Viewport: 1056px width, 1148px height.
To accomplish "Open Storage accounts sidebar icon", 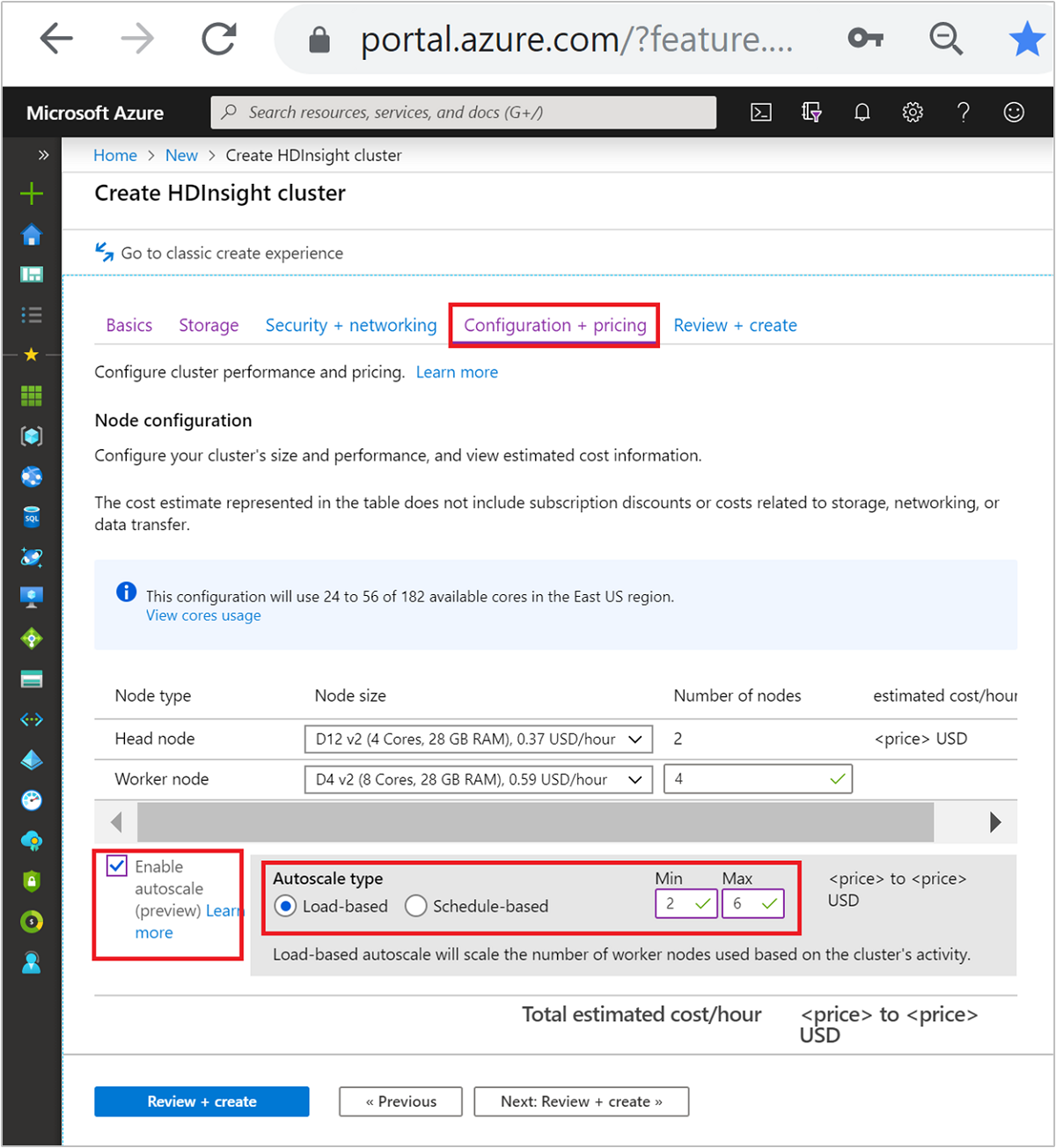I will click(32, 679).
